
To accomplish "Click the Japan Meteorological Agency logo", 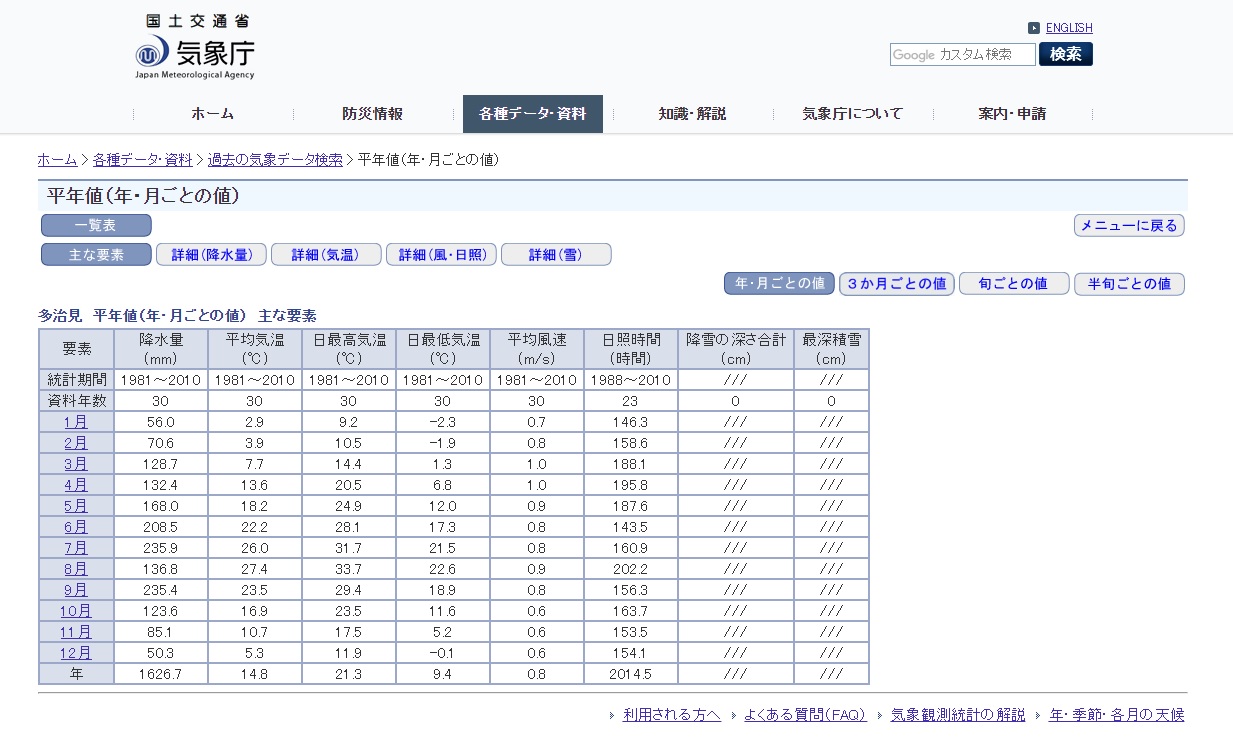I will click(x=196, y=48).
